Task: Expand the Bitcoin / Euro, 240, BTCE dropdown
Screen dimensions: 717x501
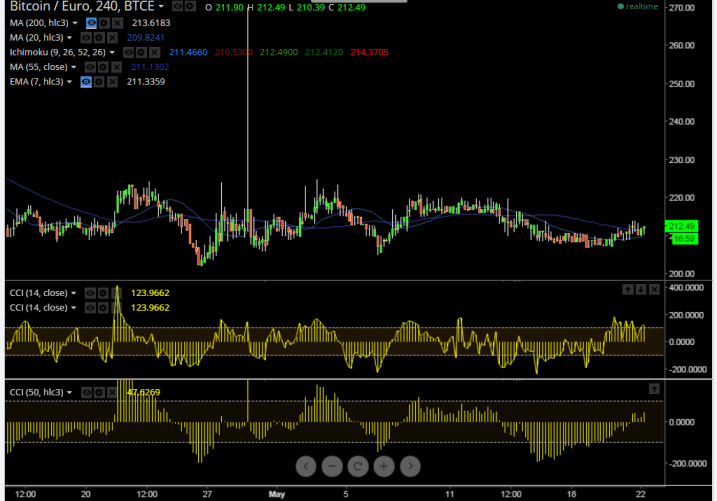Action: point(161,7)
